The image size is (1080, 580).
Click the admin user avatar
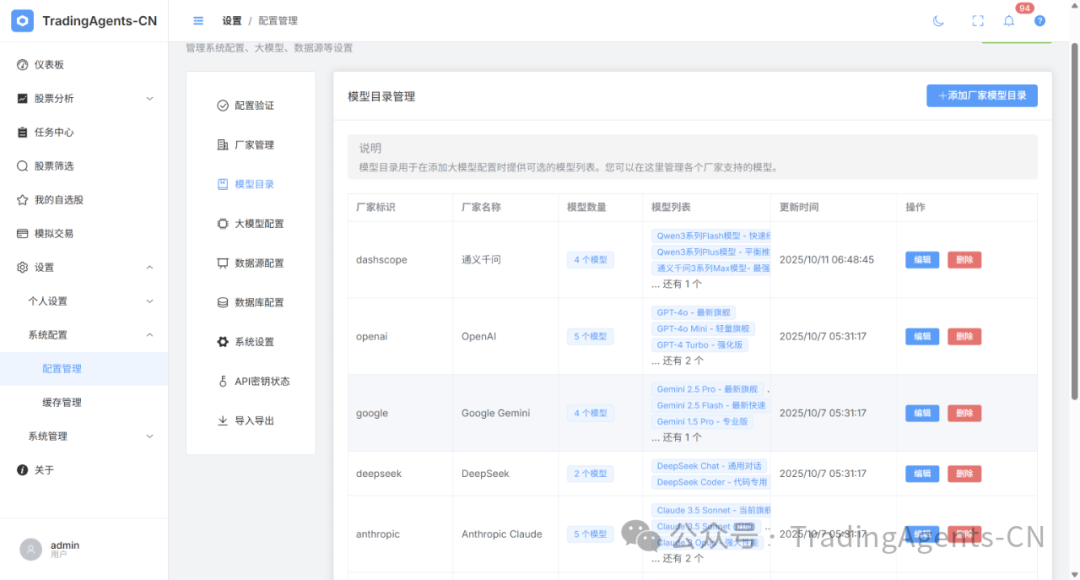31,549
